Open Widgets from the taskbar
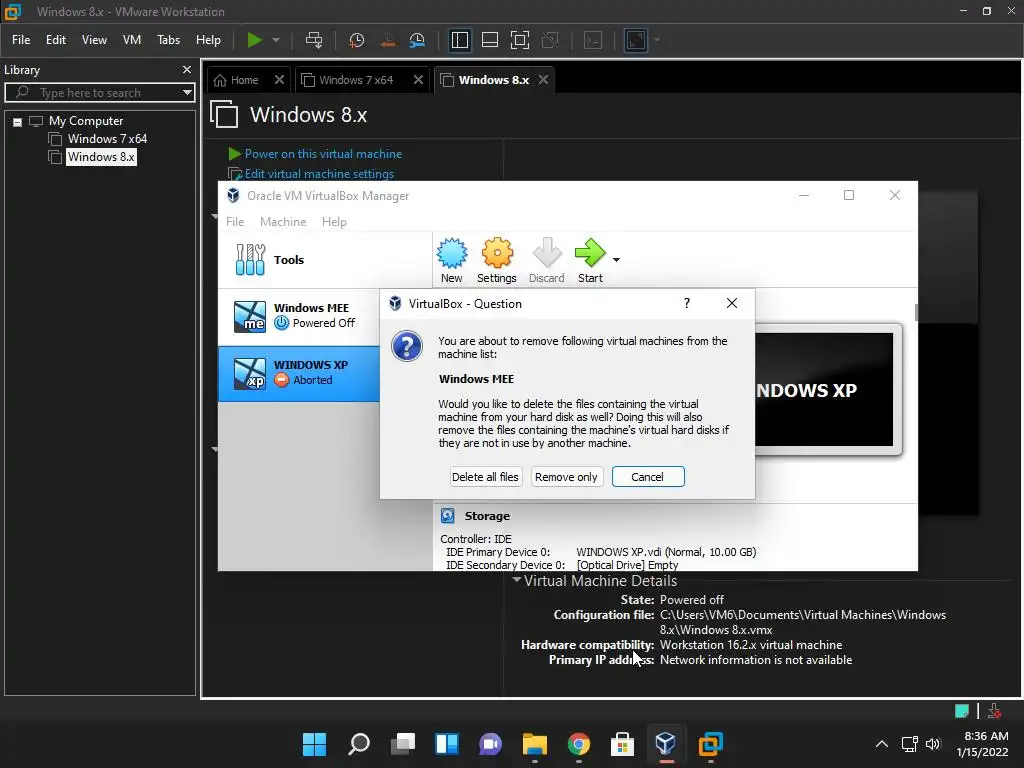Image resolution: width=1024 pixels, height=768 pixels. (447, 744)
